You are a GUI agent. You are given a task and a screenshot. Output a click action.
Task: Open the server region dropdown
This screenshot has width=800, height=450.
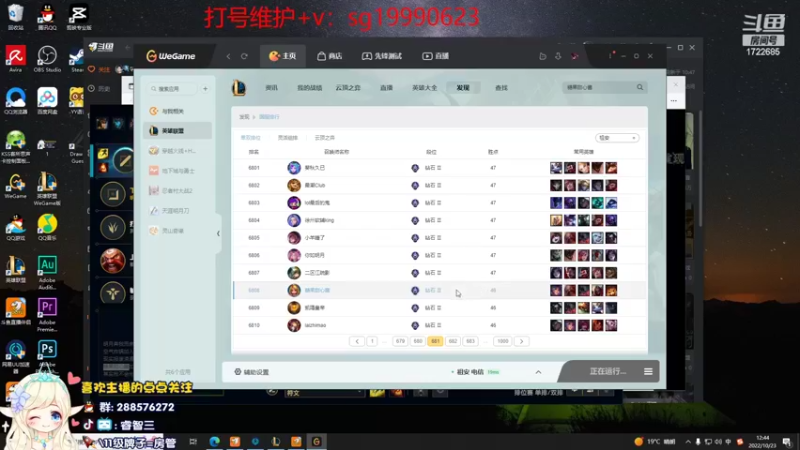click(617, 138)
